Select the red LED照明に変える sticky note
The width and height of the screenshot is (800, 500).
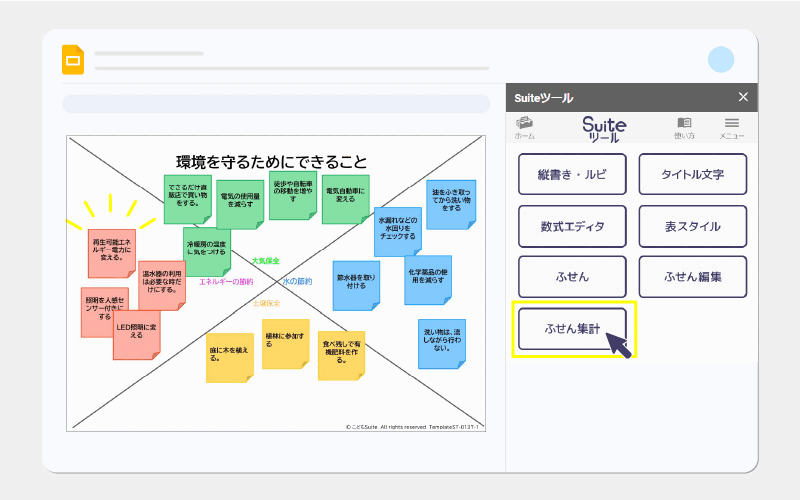(x=136, y=333)
